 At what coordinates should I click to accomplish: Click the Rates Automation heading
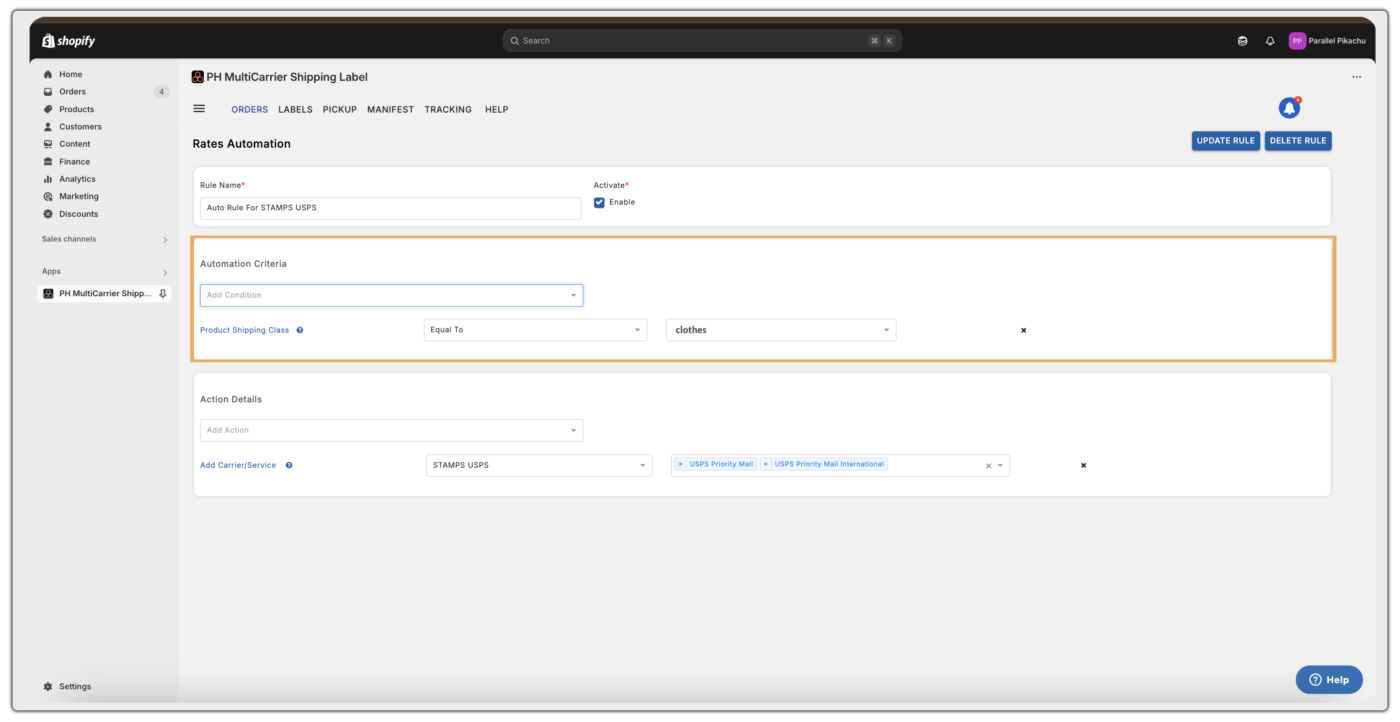(242, 144)
